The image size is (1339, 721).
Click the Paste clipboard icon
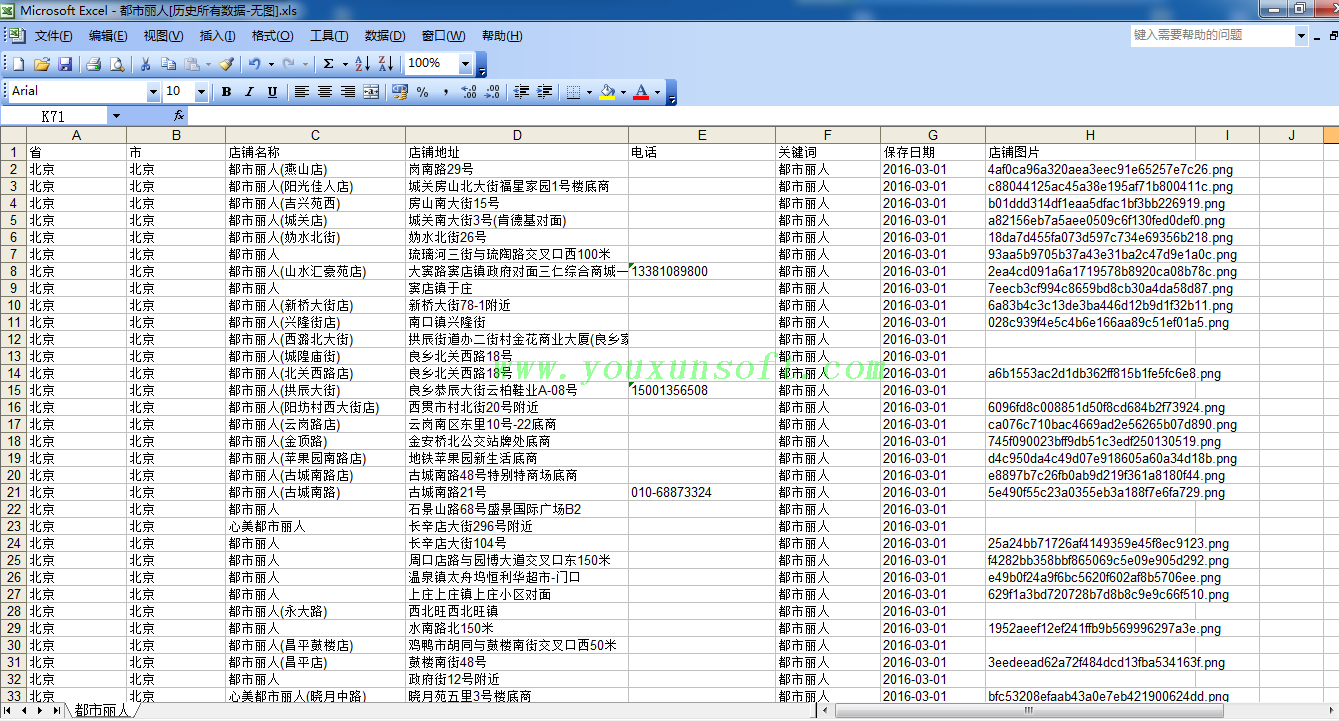click(x=191, y=64)
